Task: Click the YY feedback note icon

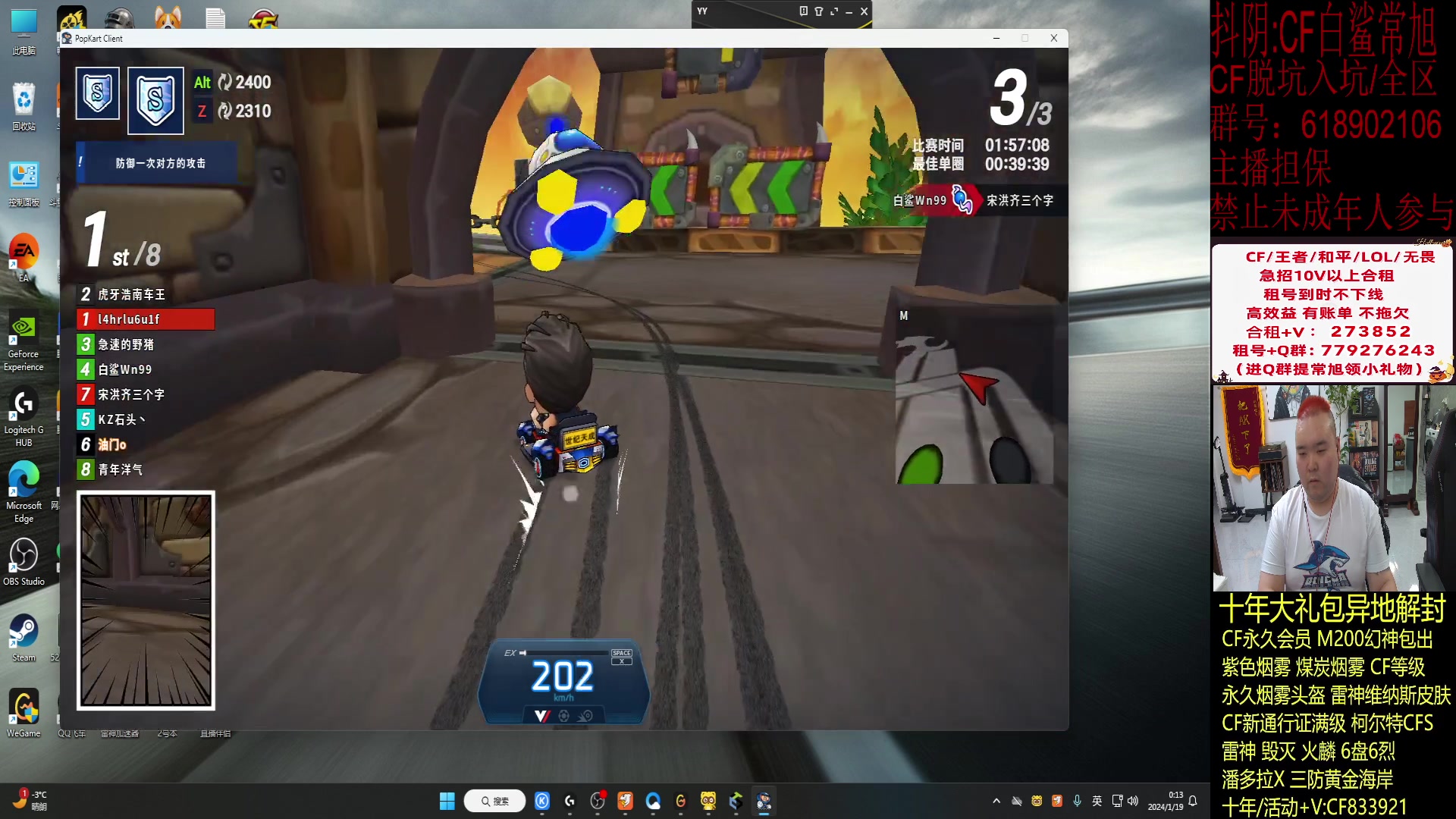Action: [x=803, y=11]
